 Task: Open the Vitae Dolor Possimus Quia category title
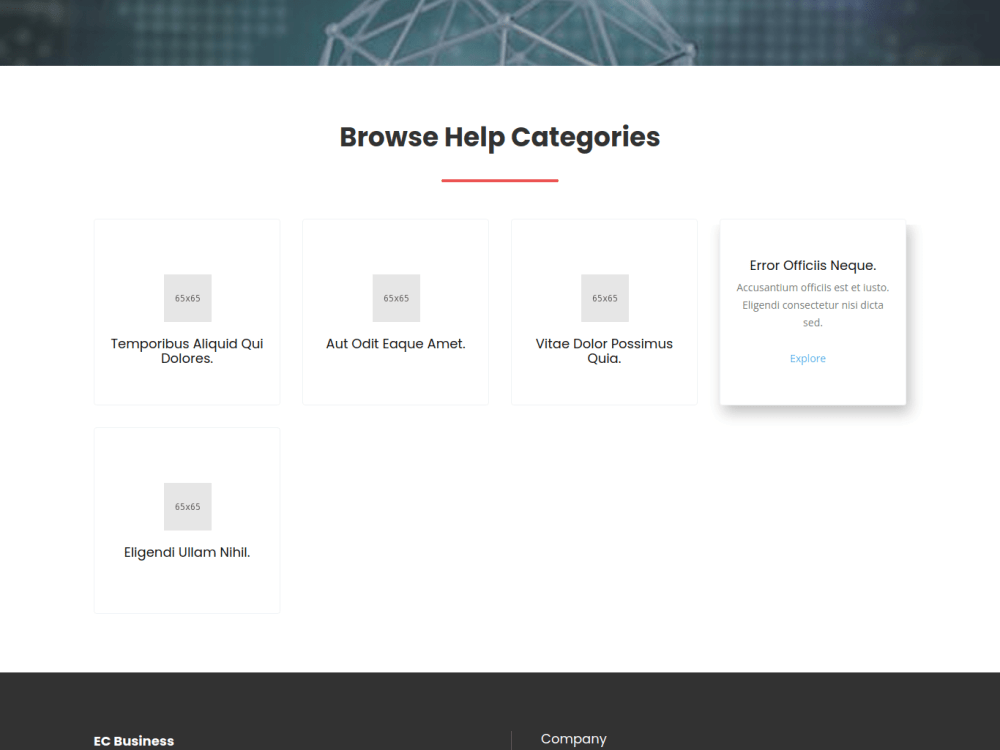pos(604,351)
